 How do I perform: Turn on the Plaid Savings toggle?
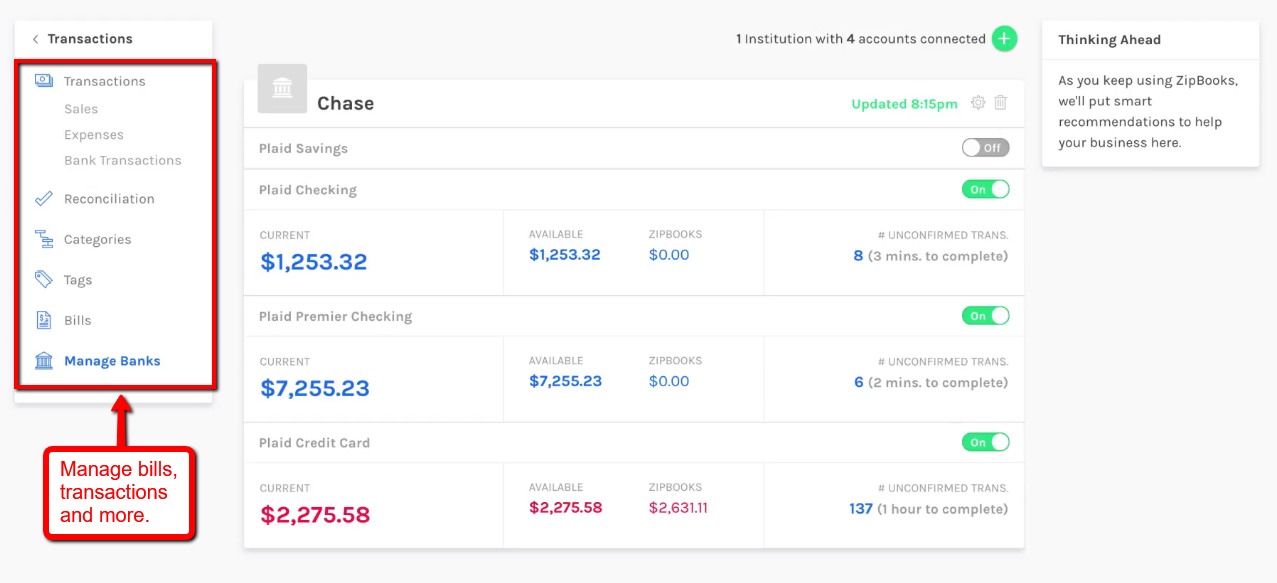pos(986,148)
